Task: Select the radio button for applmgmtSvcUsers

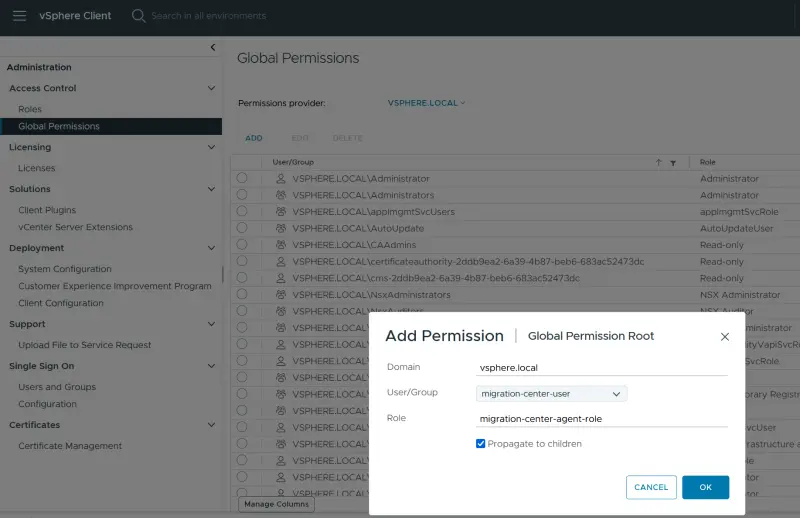Action: pos(242,211)
